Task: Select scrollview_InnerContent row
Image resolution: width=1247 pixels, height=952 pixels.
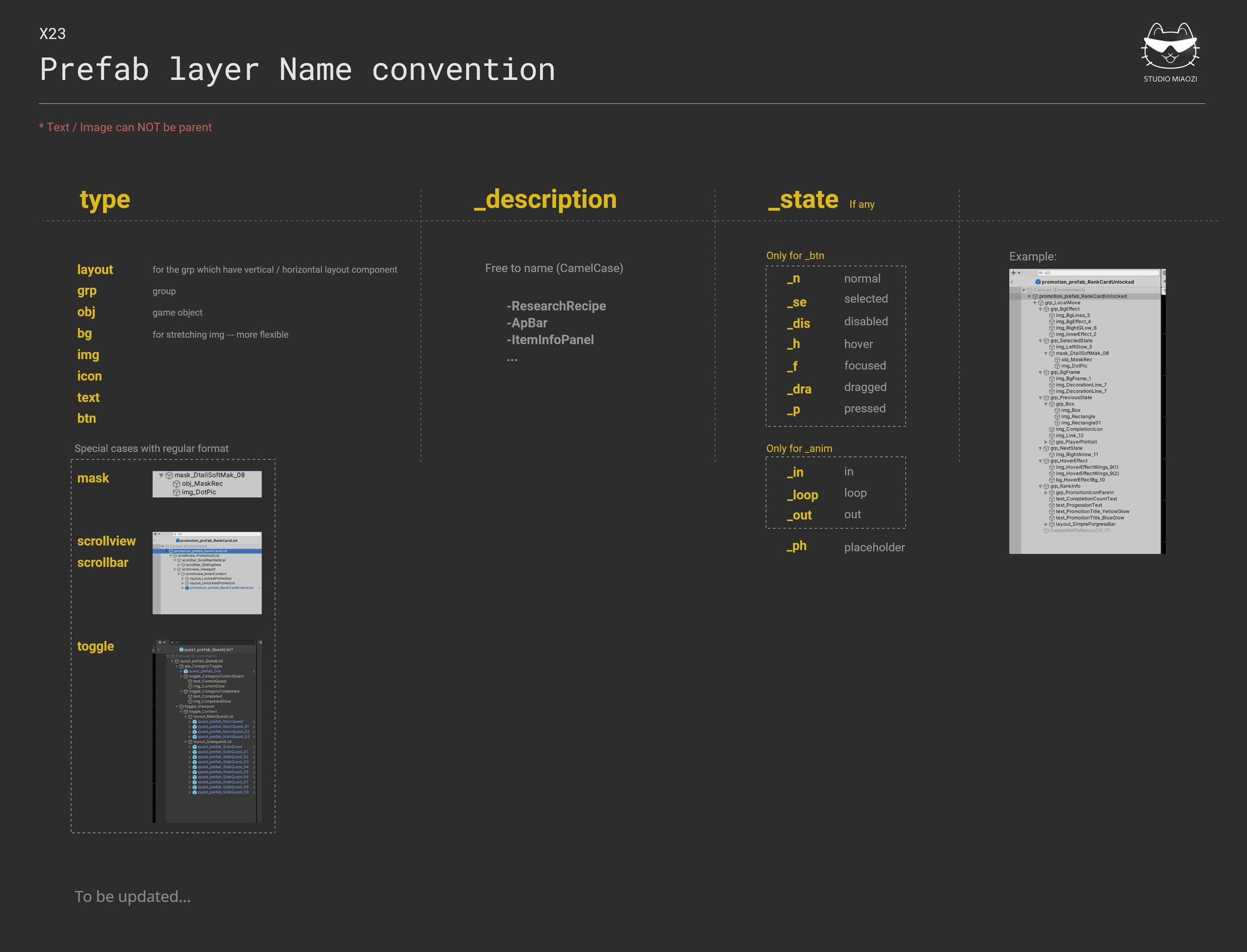Action: (x=207, y=574)
